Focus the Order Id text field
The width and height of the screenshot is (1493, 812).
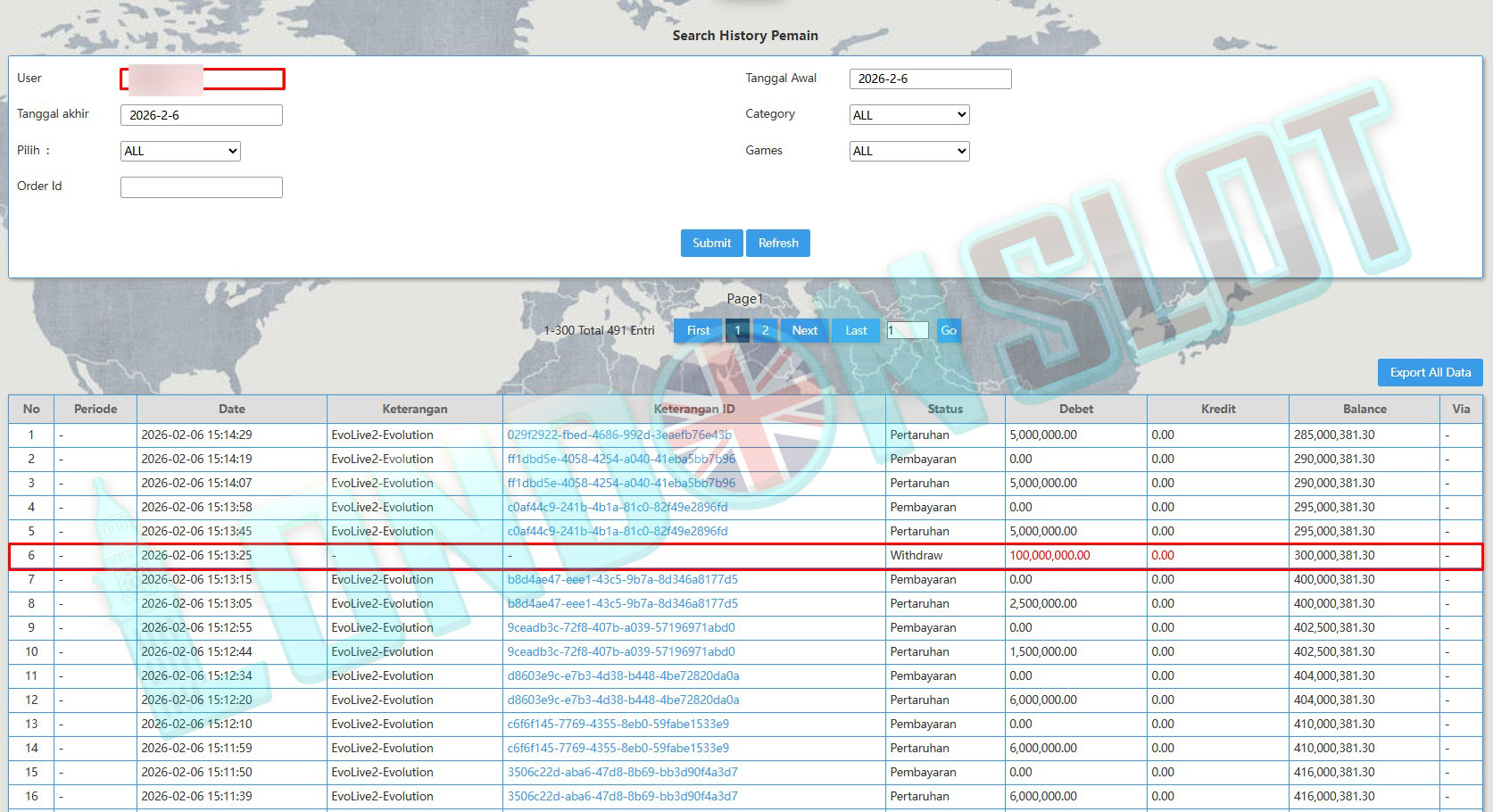tap(202, 187)
